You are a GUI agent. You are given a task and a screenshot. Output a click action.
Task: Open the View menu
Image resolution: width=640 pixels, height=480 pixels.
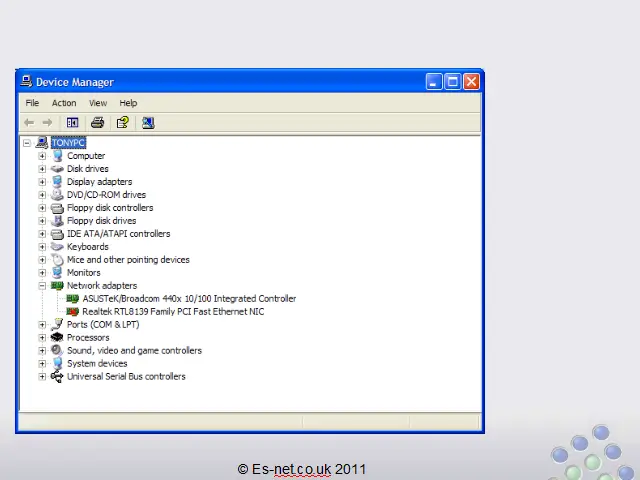click(98, 103)
